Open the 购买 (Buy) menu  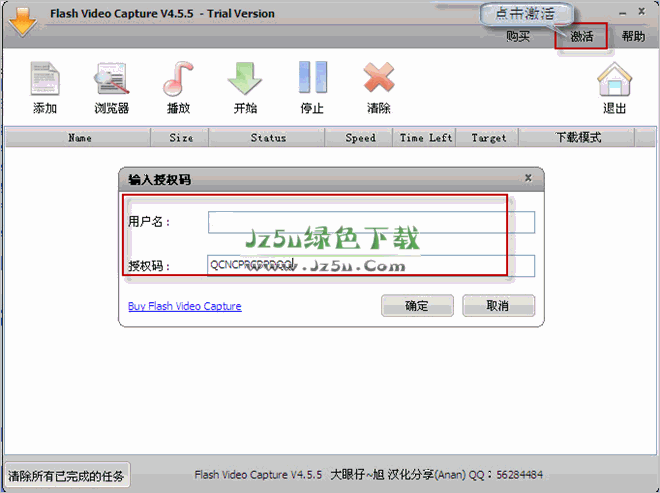pos(518,37)
